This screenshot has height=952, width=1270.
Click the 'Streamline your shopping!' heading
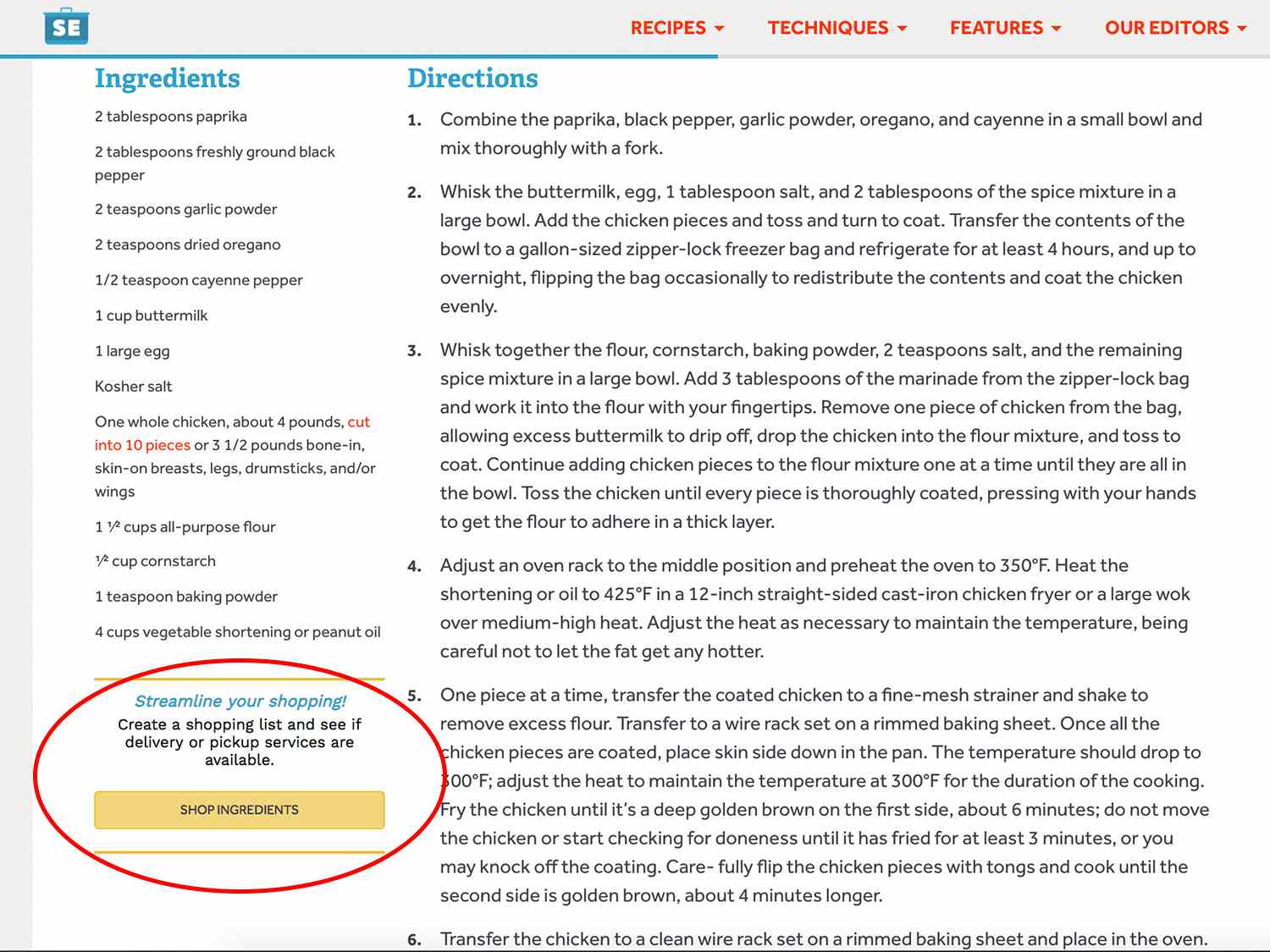click(240, 701)
